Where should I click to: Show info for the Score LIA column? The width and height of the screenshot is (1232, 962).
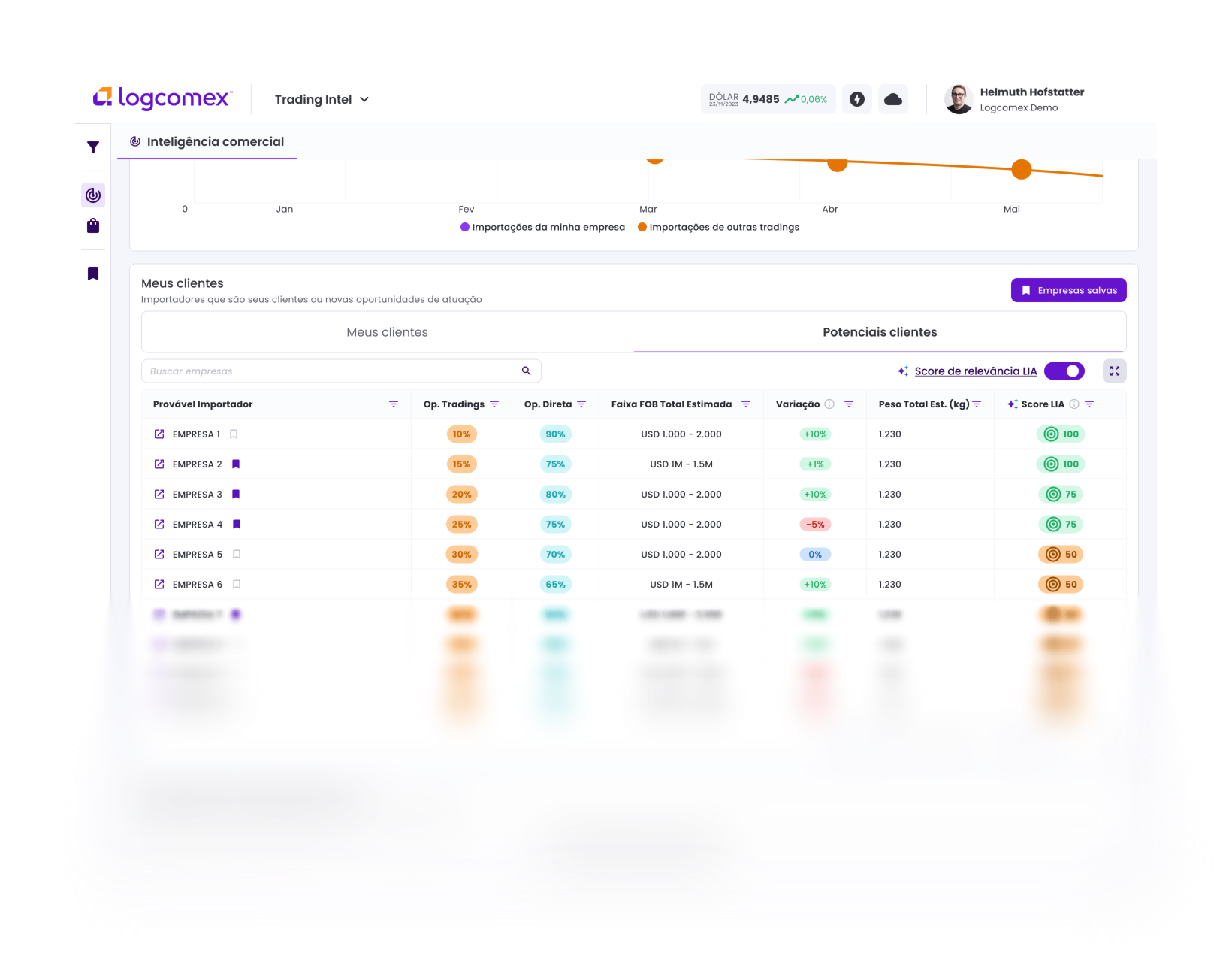[x=1074, y=404]
